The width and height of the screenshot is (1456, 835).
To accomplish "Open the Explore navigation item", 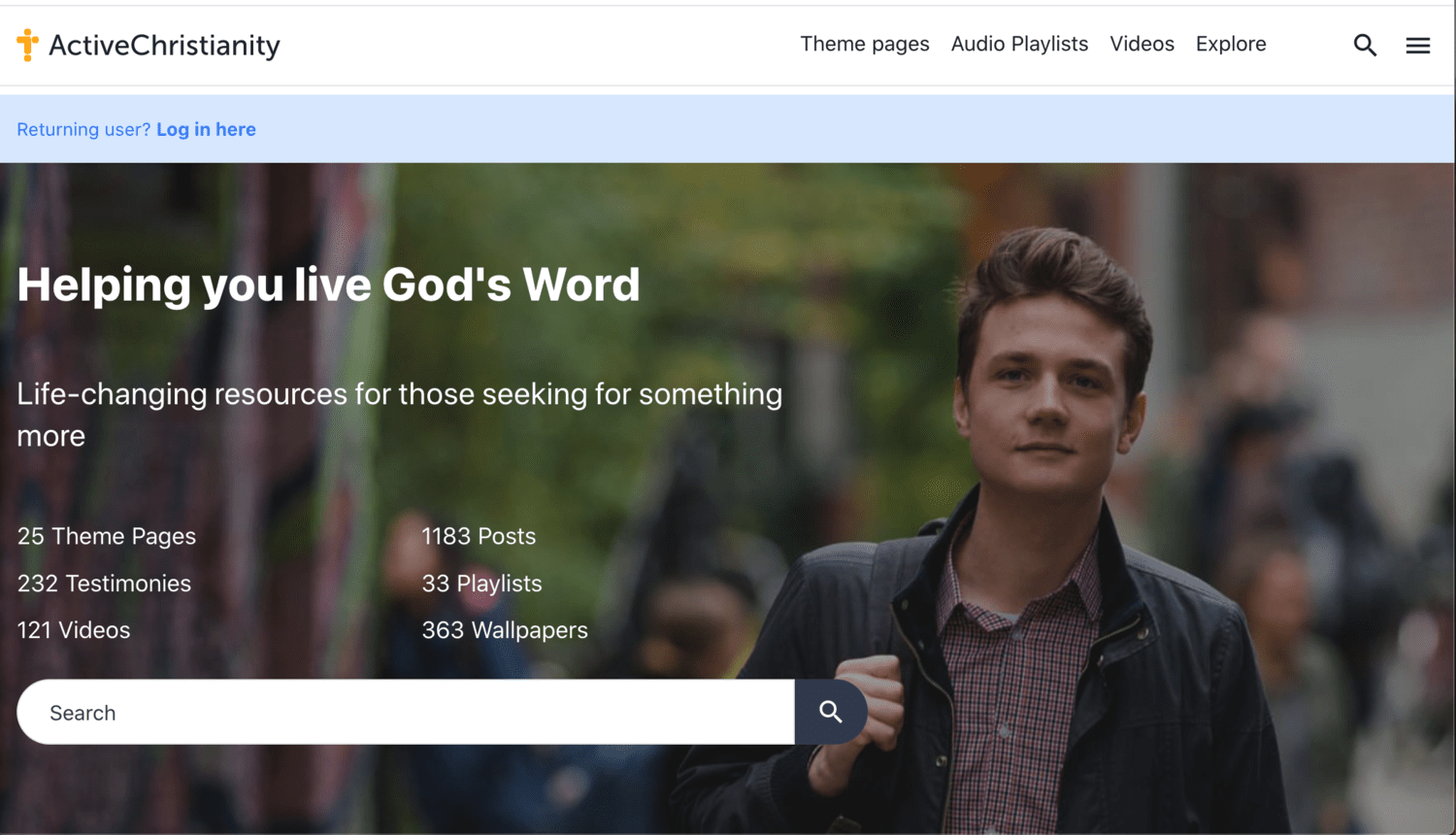I will click(1231, 45).
